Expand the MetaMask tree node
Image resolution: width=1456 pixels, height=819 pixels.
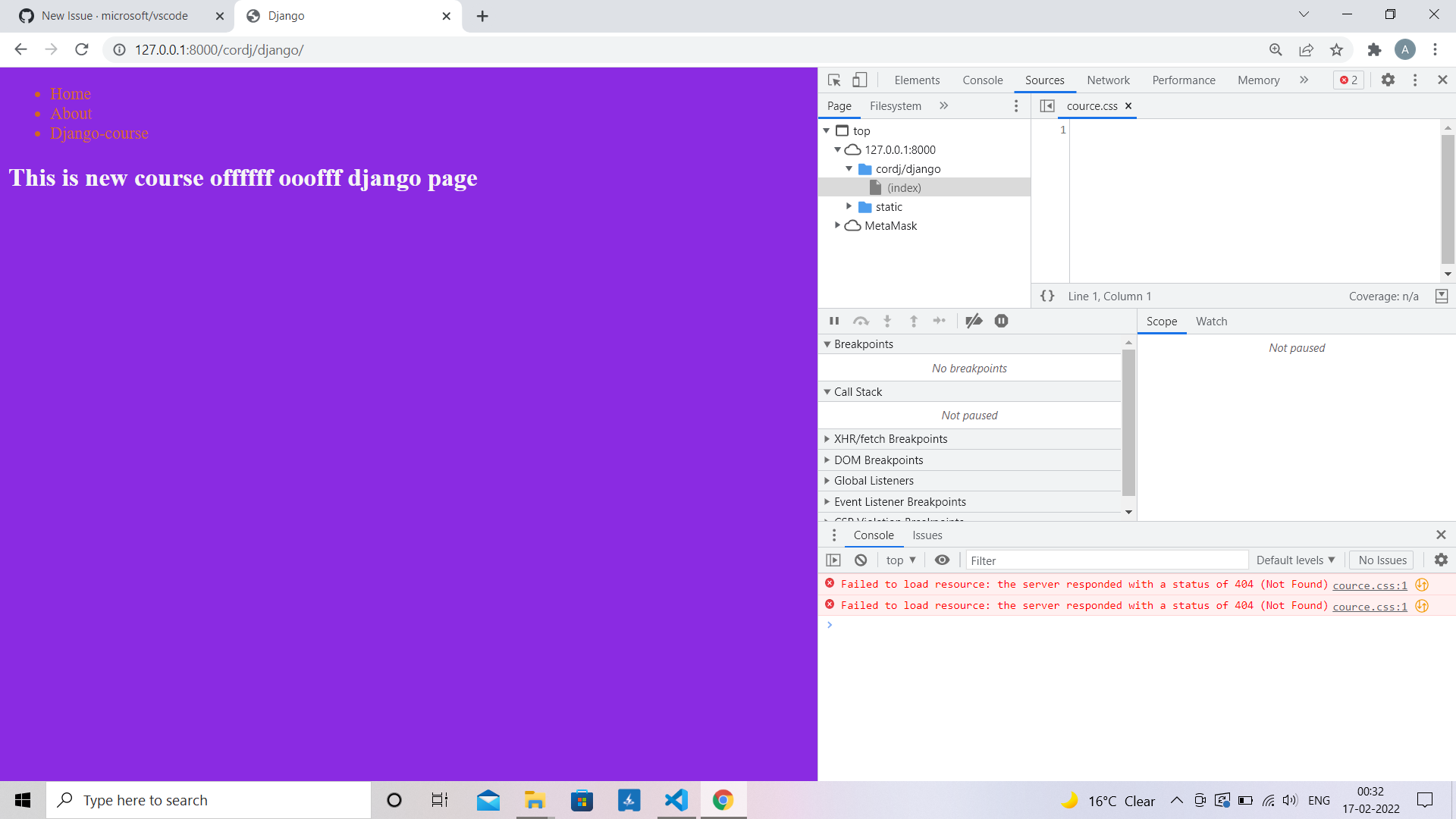pos(837,225)
